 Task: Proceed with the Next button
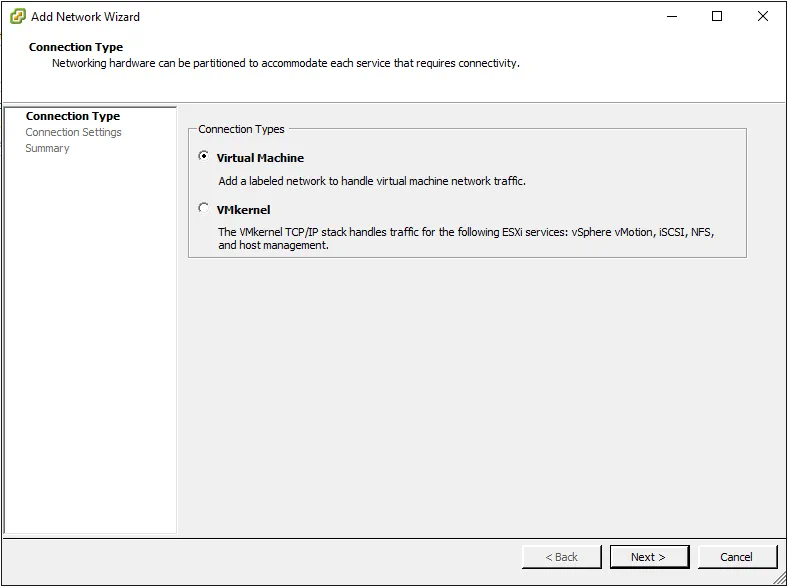pyautogui.click(x=647, y=557)
